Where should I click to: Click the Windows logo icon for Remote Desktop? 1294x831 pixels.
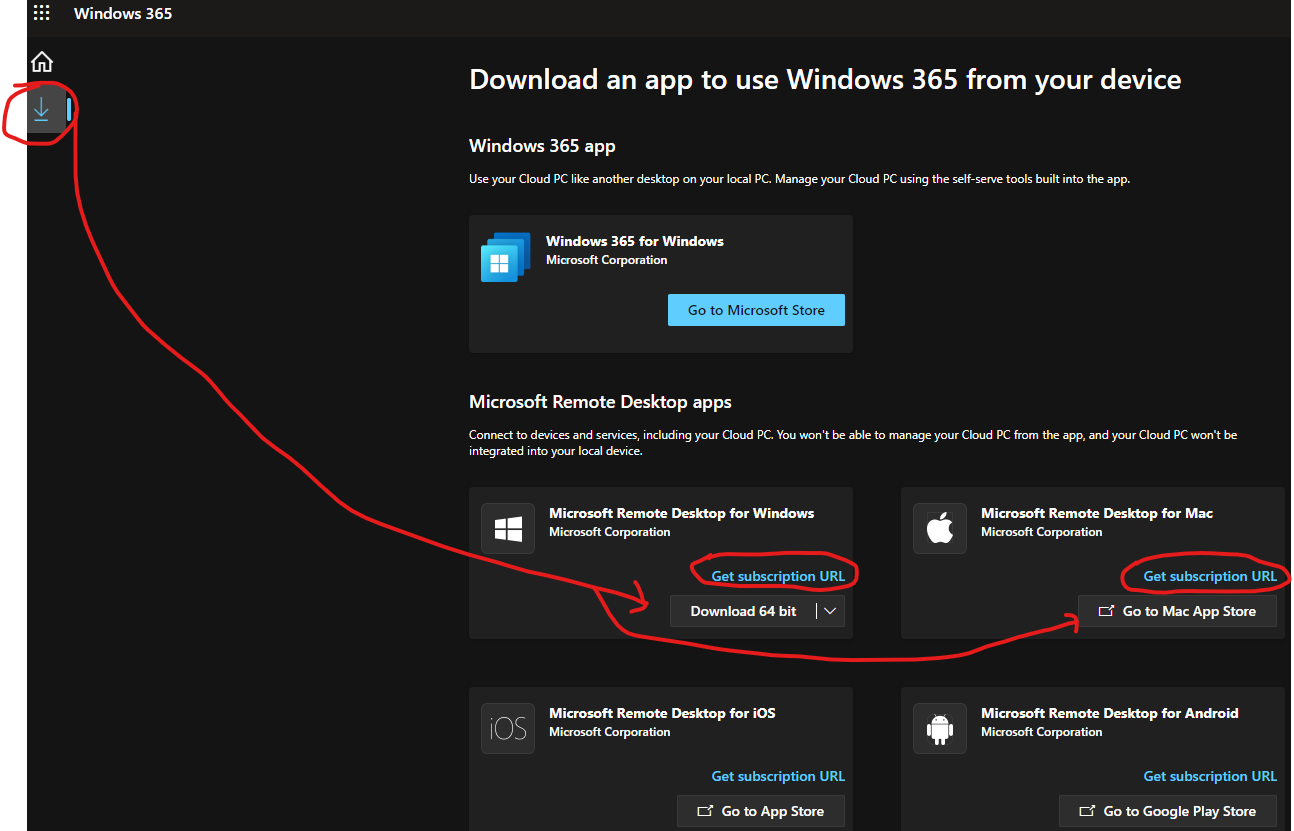click(x=508, y=529)
